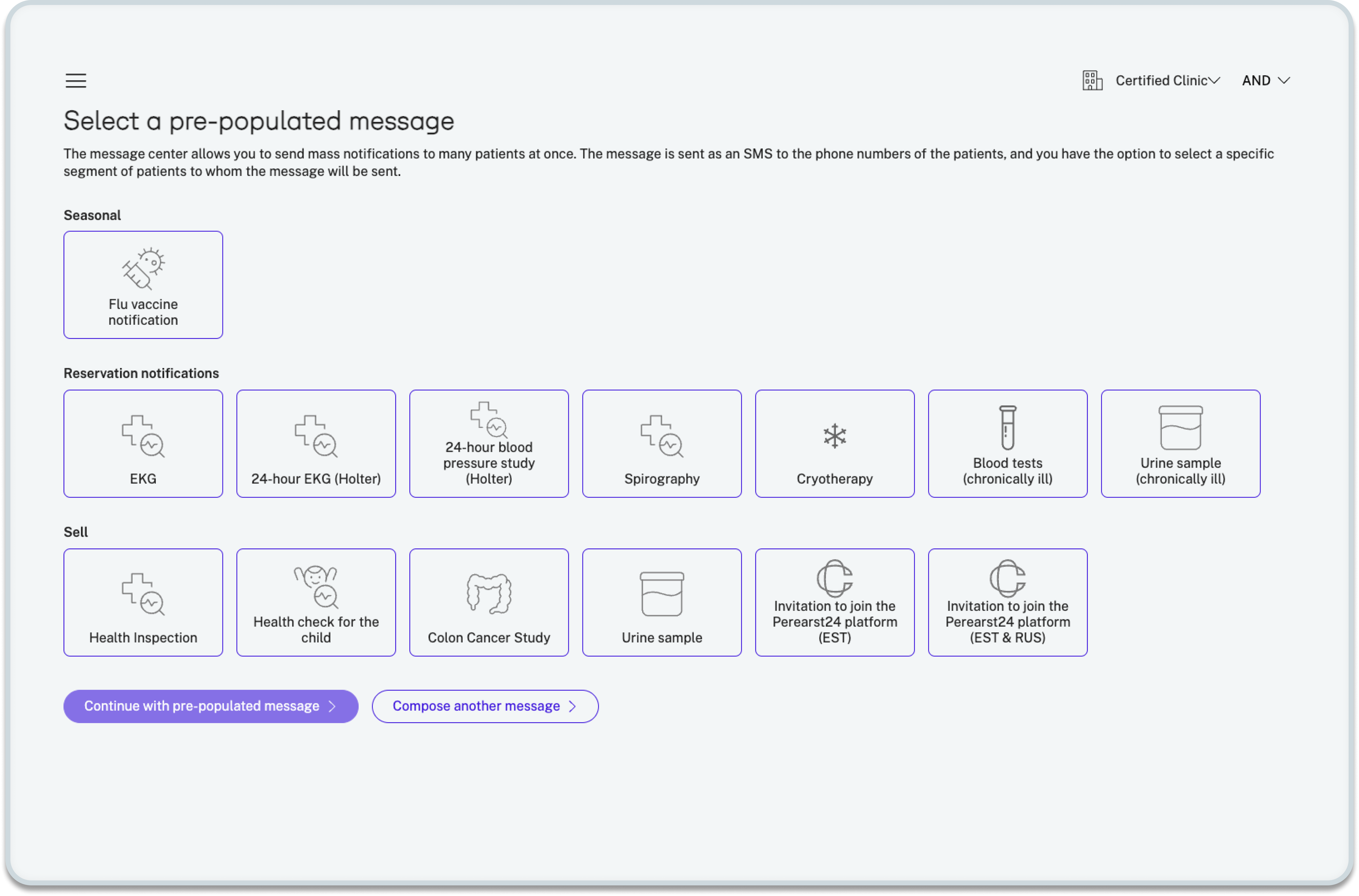Open the hamburger navigation menu
Screen dimensions: 1359x896
coord(75,81)
